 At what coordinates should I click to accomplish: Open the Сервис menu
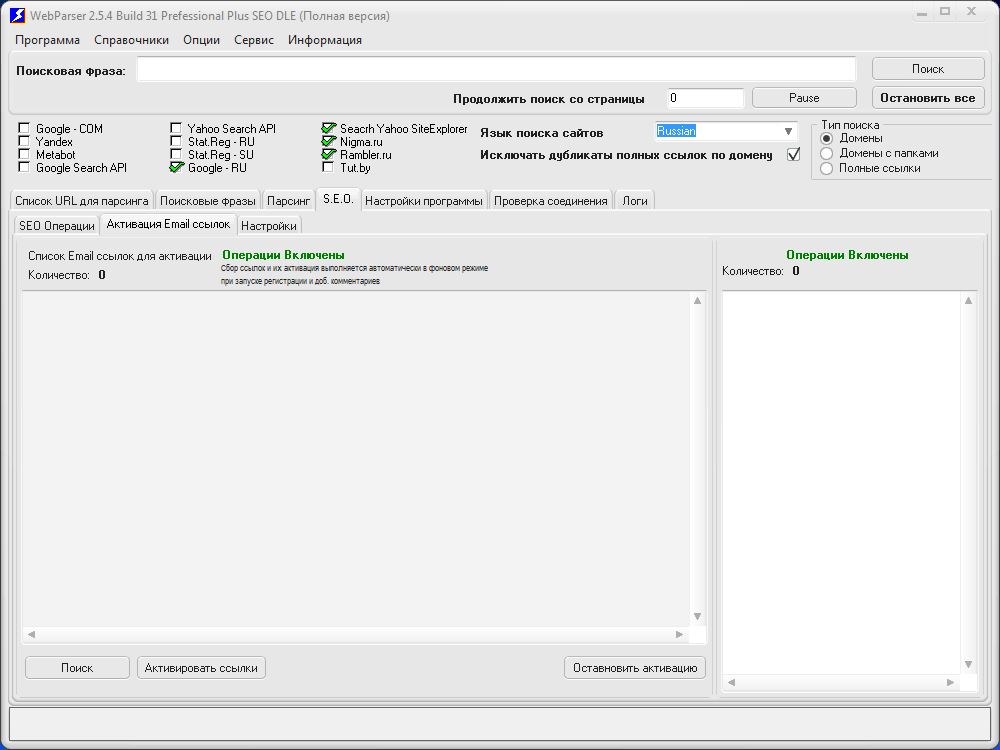[254, 40]
